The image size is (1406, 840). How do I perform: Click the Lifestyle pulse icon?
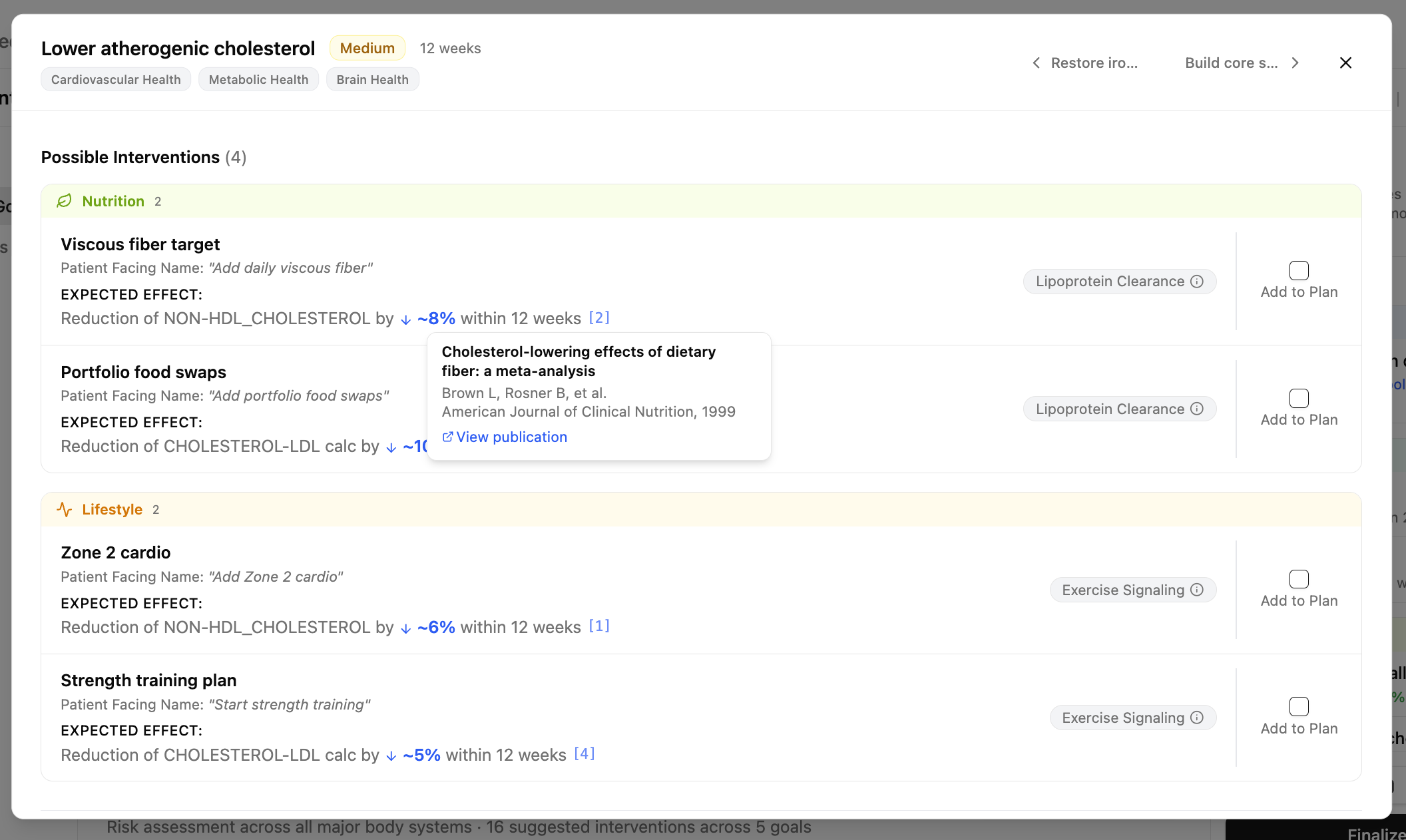(64, 509)
